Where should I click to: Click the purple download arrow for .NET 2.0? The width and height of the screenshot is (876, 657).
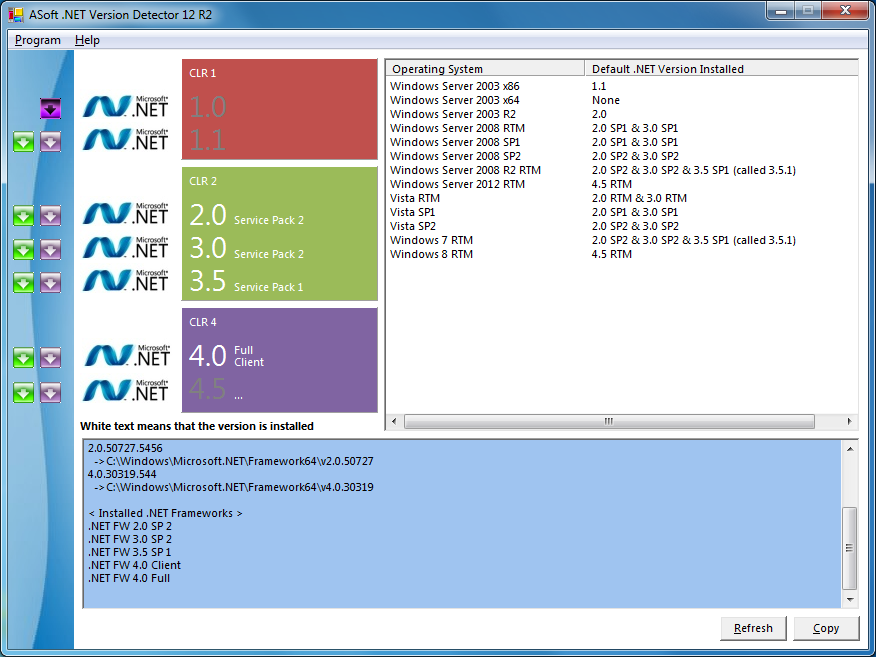(x=50, y=216)
